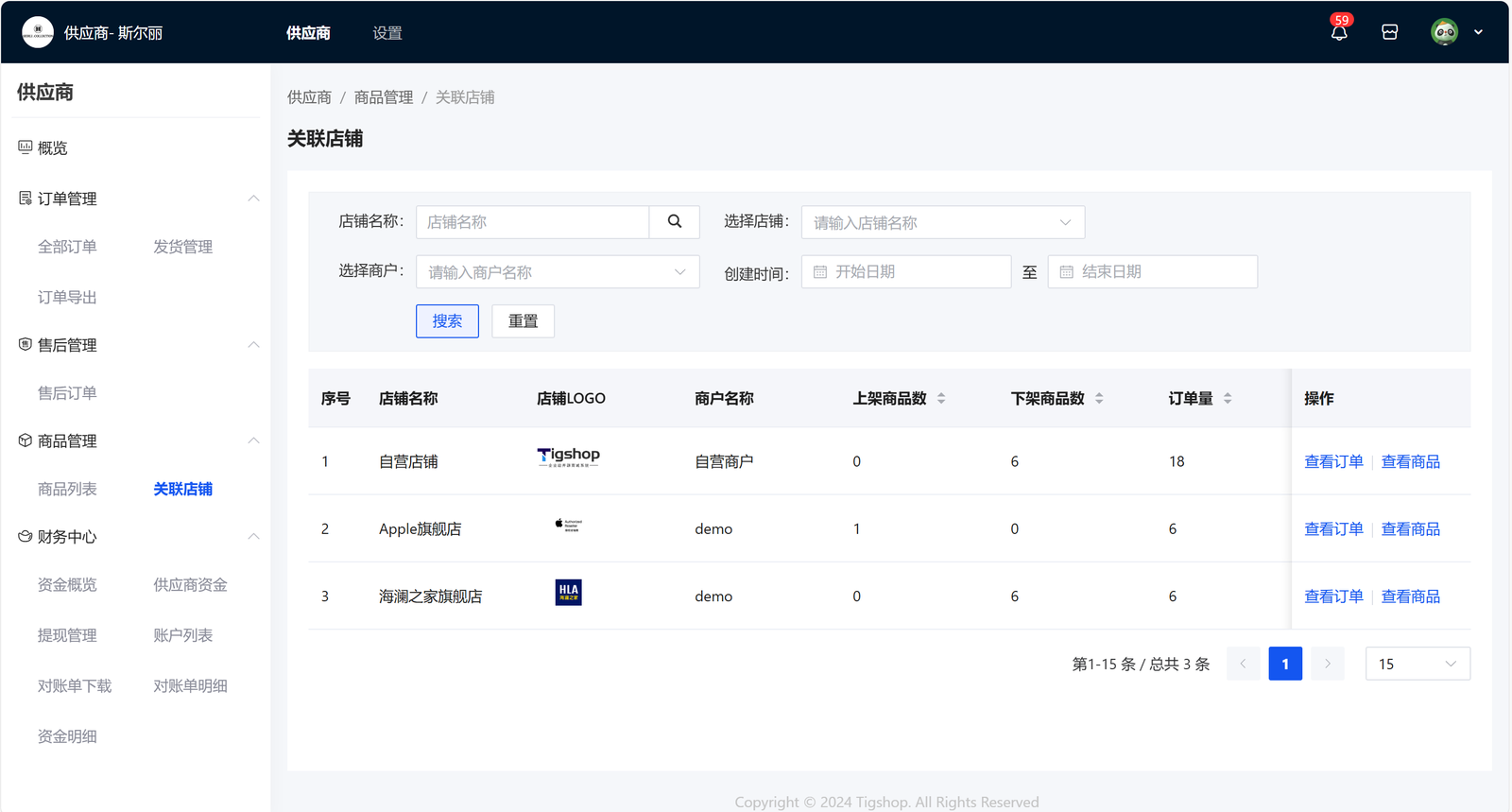Image resolution: width=1512 pixels, height=812 pixels.
Task: Click the Tigshop store logo
Action: (568, 458)
